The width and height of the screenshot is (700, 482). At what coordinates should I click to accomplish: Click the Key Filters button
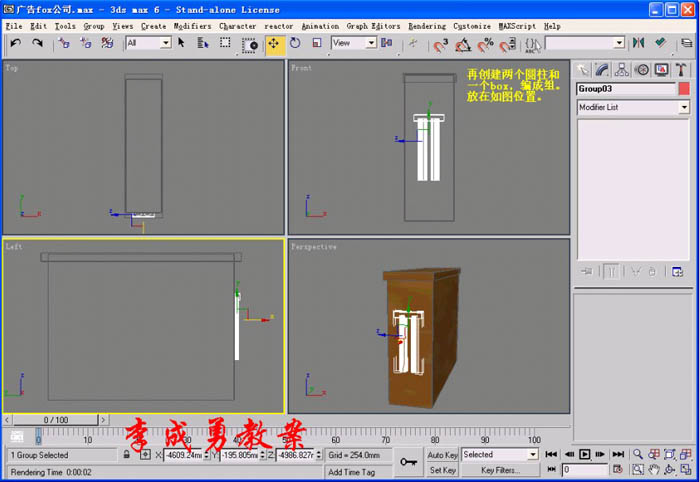click(500, 470)
